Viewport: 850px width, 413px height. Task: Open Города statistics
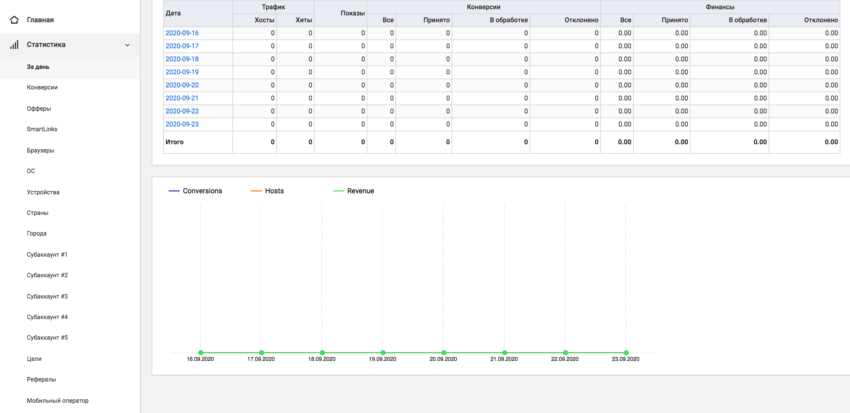tap(36, 234)
